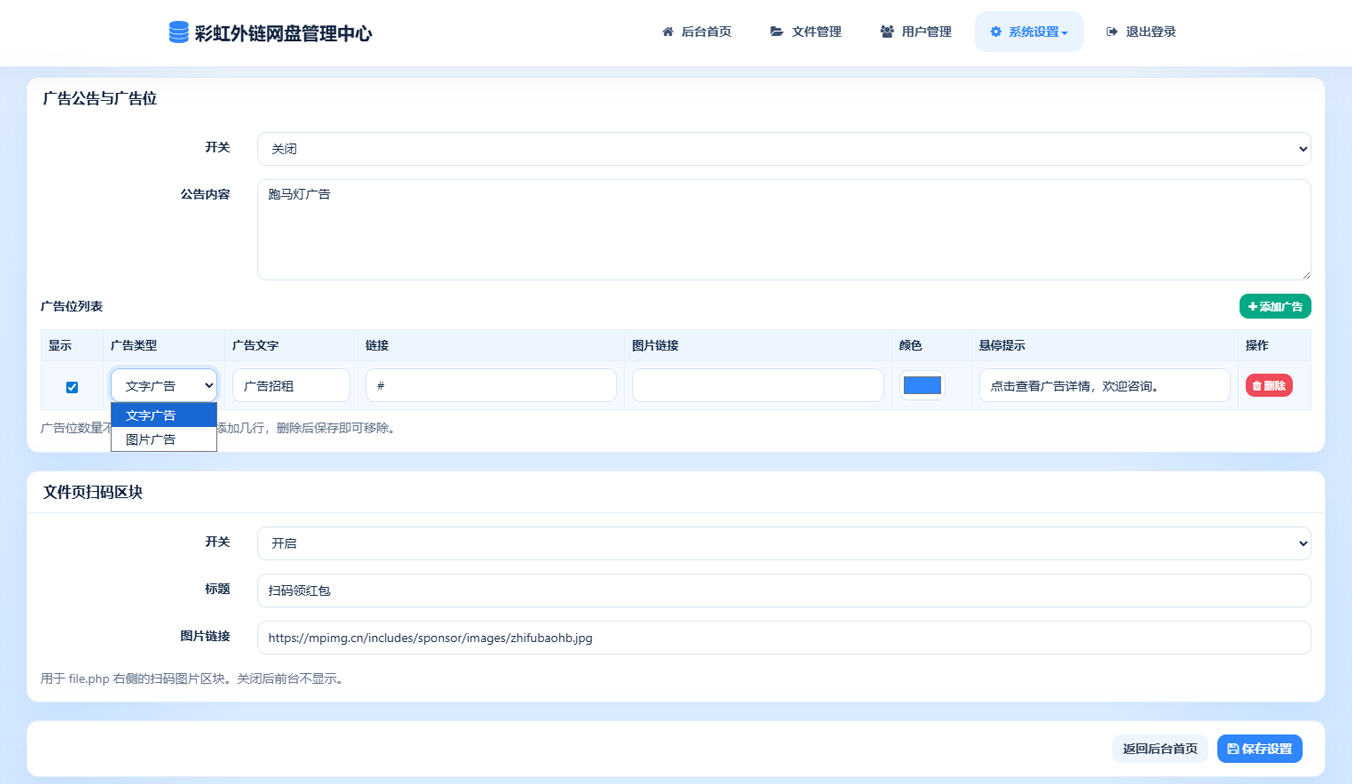Image resolution: width=1352 pixels, height=784 pixels.
Task: Click the plus icon on 添加广告
Action: (x=1253, y=307)
